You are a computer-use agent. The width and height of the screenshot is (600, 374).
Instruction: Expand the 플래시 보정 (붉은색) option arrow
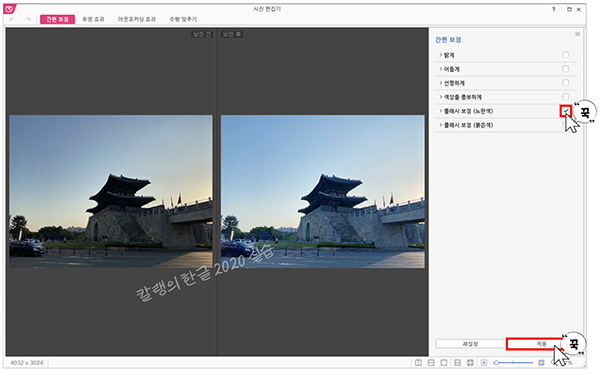[440, 125]
